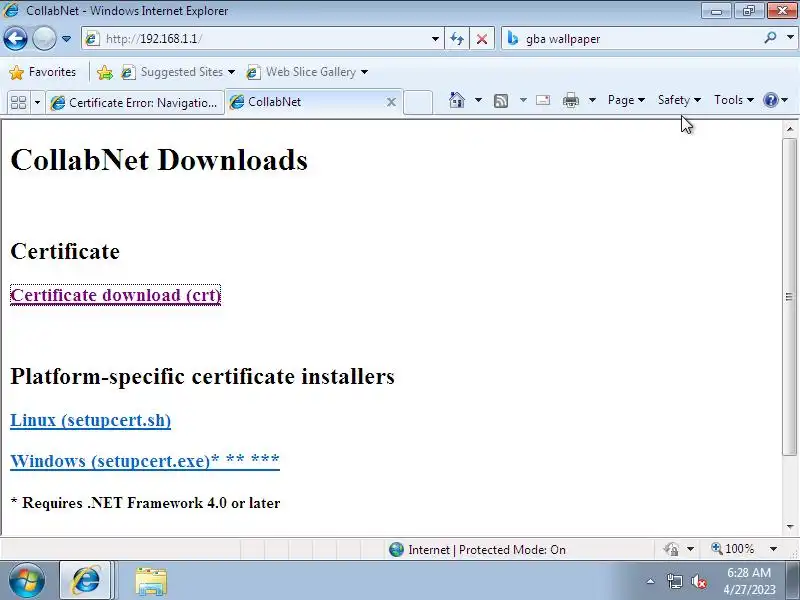Click the privacy lock icon in status bar
This screenshot has width=800, height=600.
(x=671, y=549)
